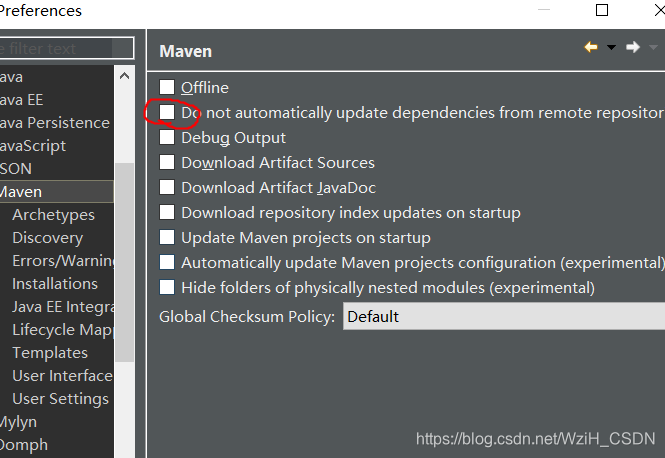Open the forward history dropdown arrow
The width and height of the screenshot is (665, 458).
[x=653, y=47]
